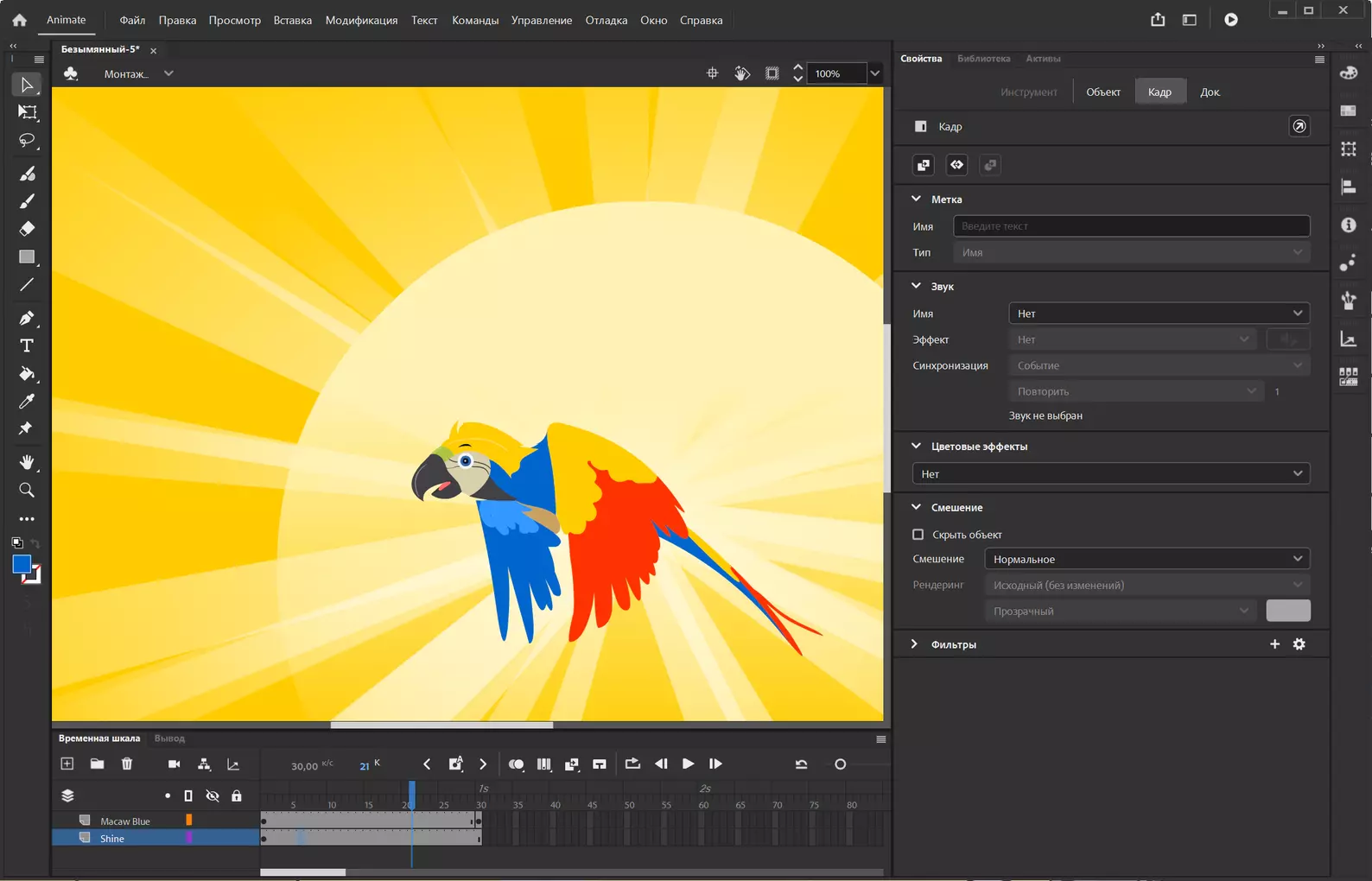Select the Asset Warp pin tool

[27, 428]
